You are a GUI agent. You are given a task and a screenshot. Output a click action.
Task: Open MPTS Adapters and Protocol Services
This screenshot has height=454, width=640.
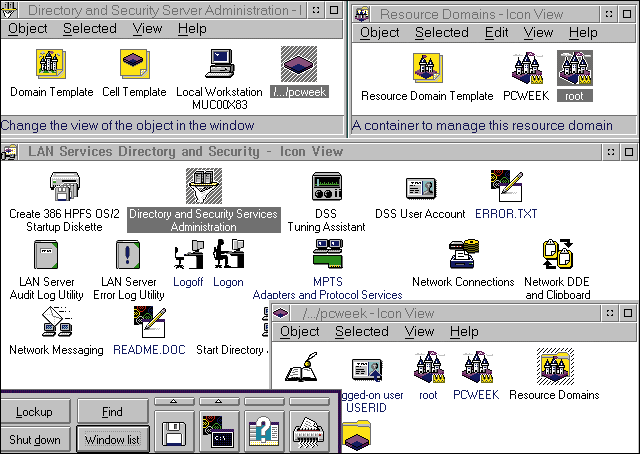coord(328,254)
